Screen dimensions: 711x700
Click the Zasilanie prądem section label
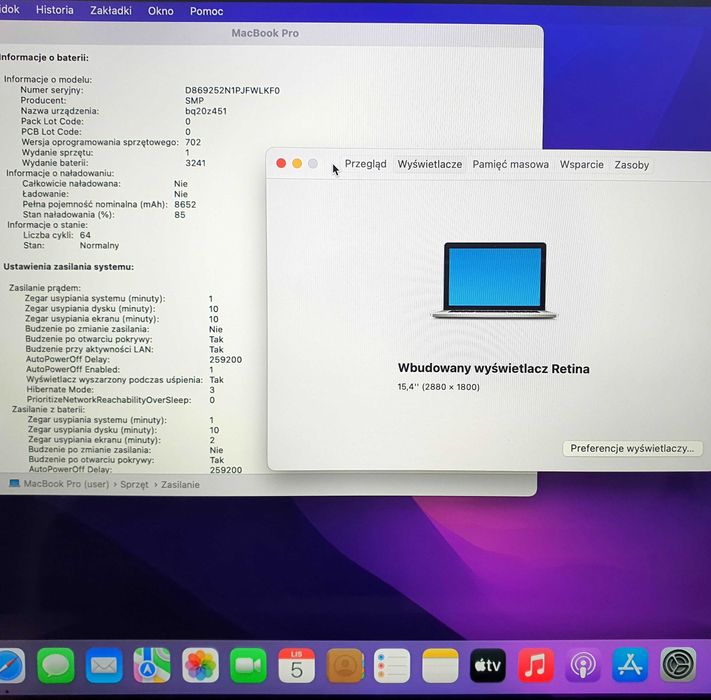coord(44,288)
